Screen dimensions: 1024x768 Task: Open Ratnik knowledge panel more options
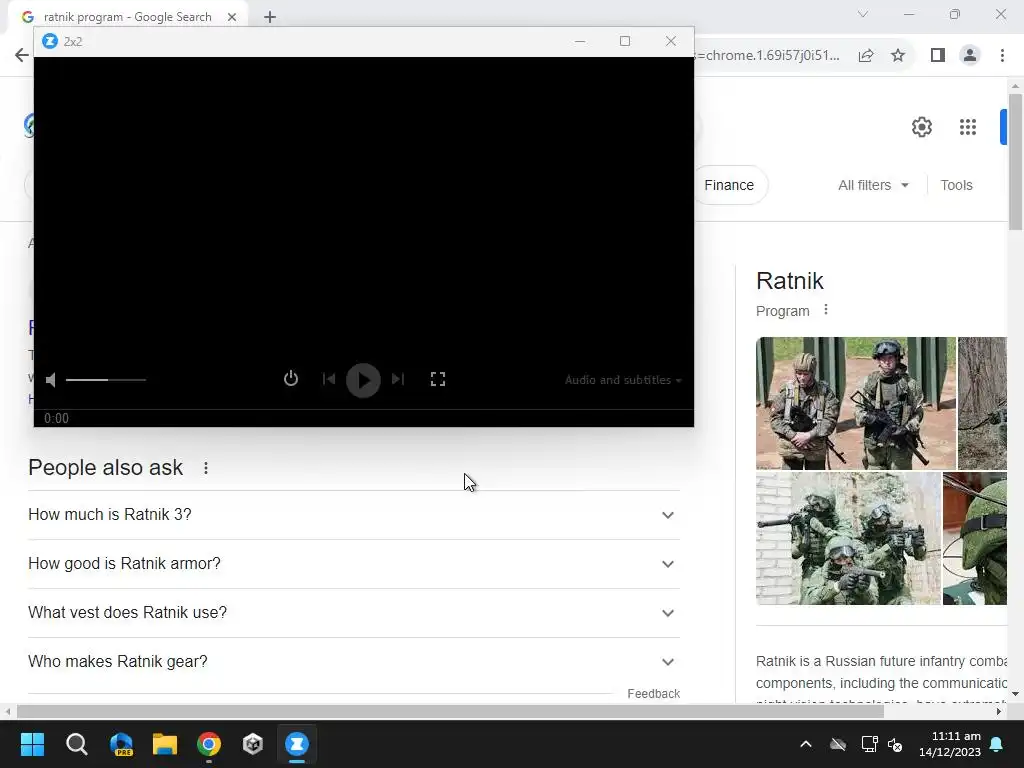coord(825,310)
